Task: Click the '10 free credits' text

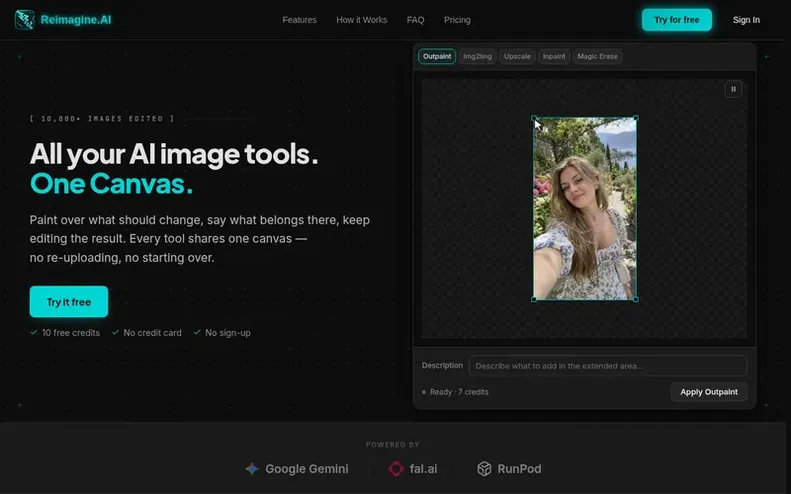Action: 71,333
